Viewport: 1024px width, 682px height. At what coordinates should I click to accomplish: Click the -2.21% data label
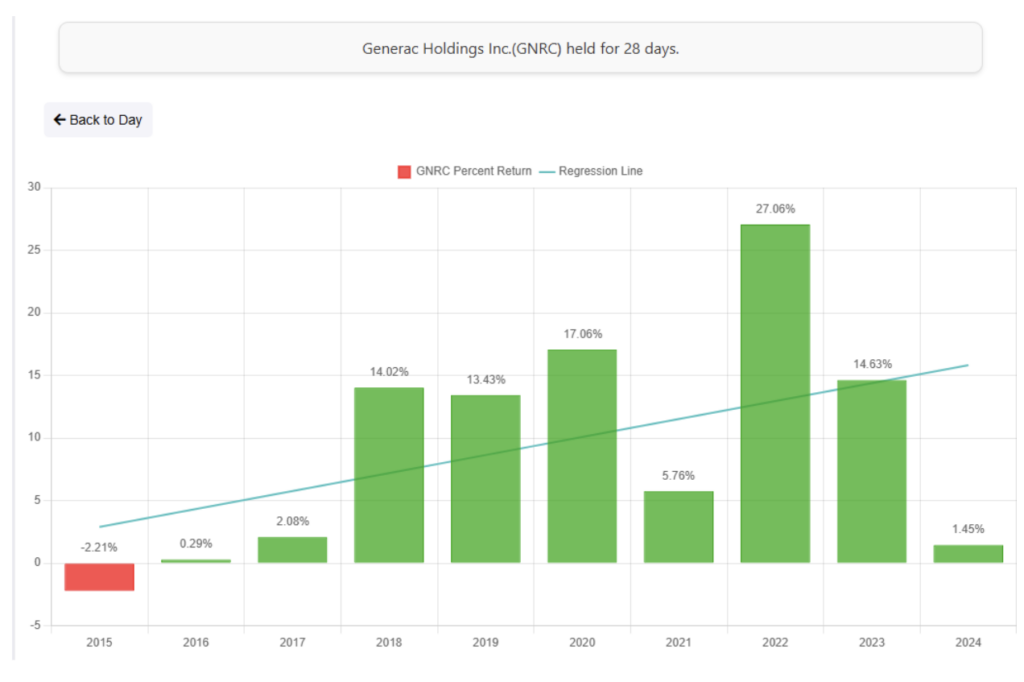point(99,547)
